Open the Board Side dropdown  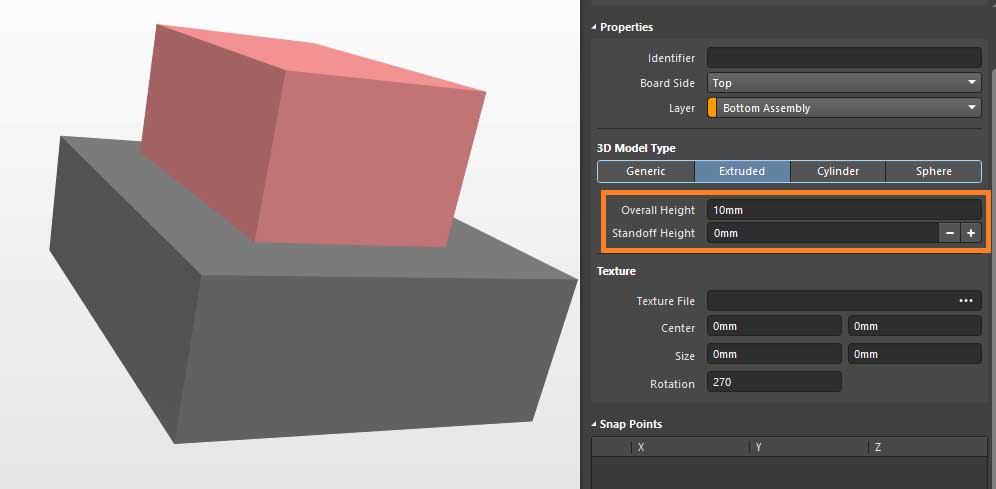click(x=844, y=83)
